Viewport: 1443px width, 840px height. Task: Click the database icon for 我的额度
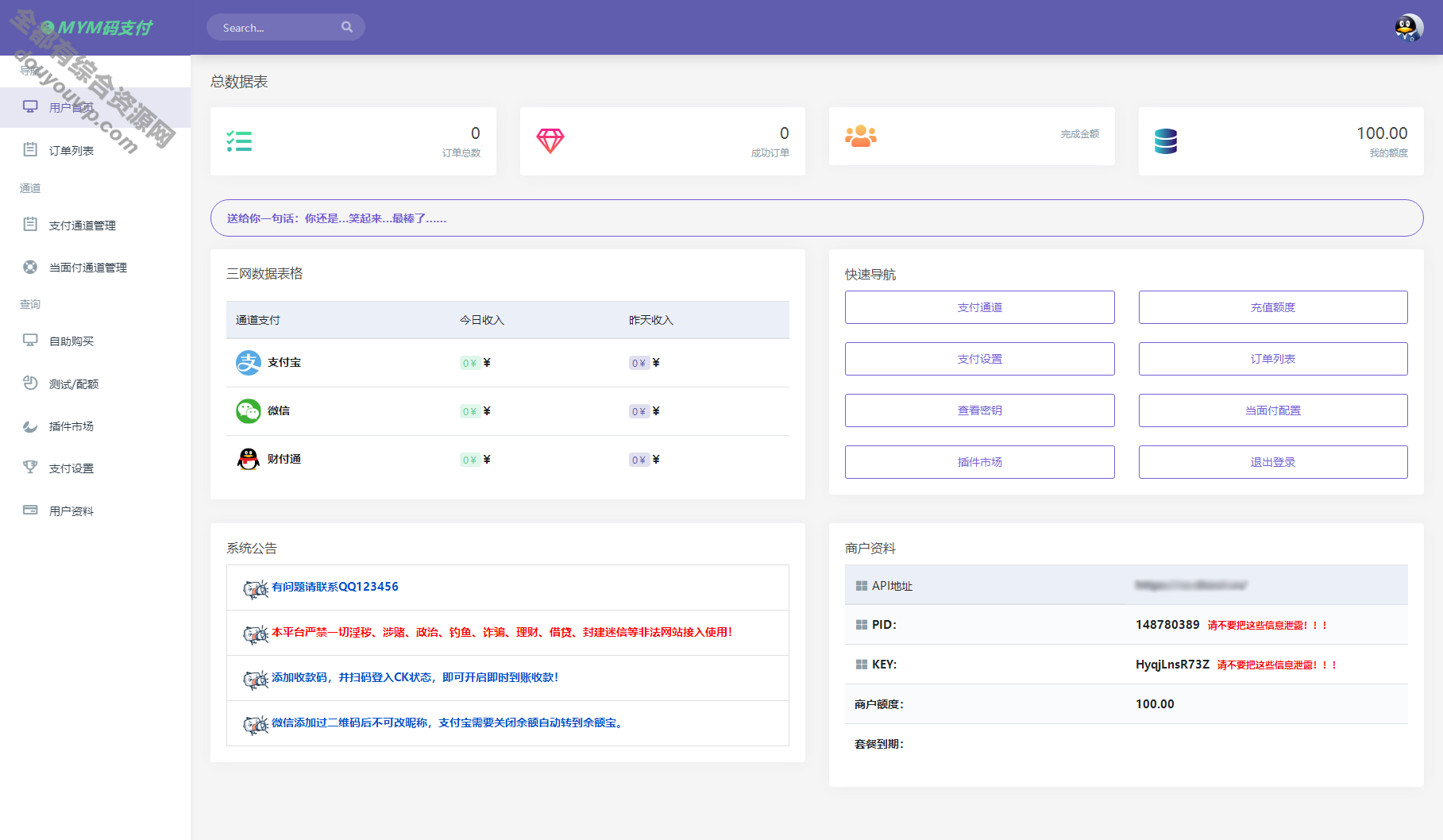1166,141
